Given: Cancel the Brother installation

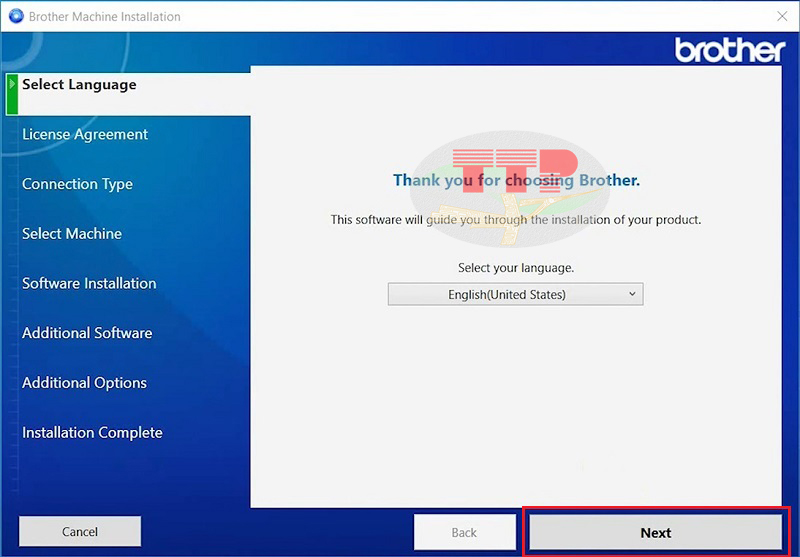Looking at the screenshot, I should point(80,531).
